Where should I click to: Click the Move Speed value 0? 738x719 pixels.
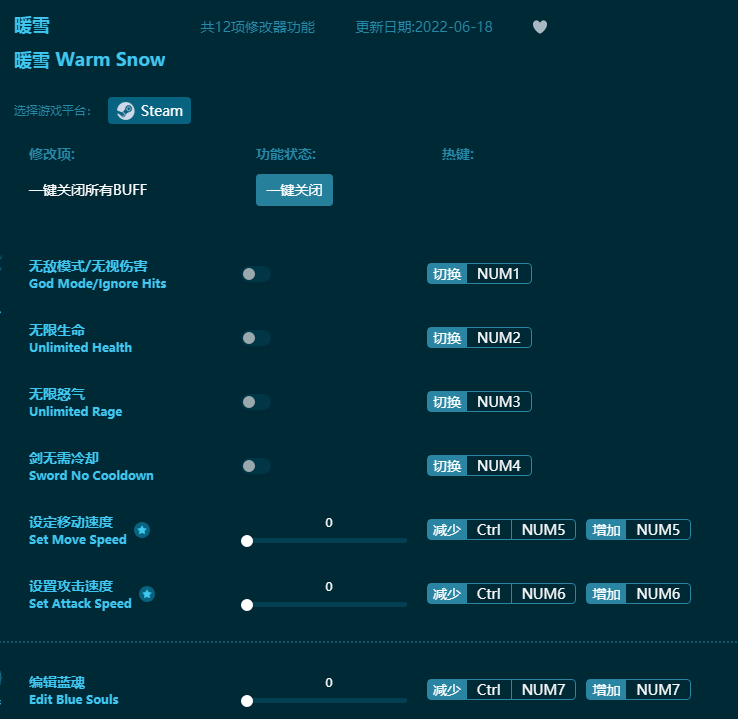click(329, 523)
